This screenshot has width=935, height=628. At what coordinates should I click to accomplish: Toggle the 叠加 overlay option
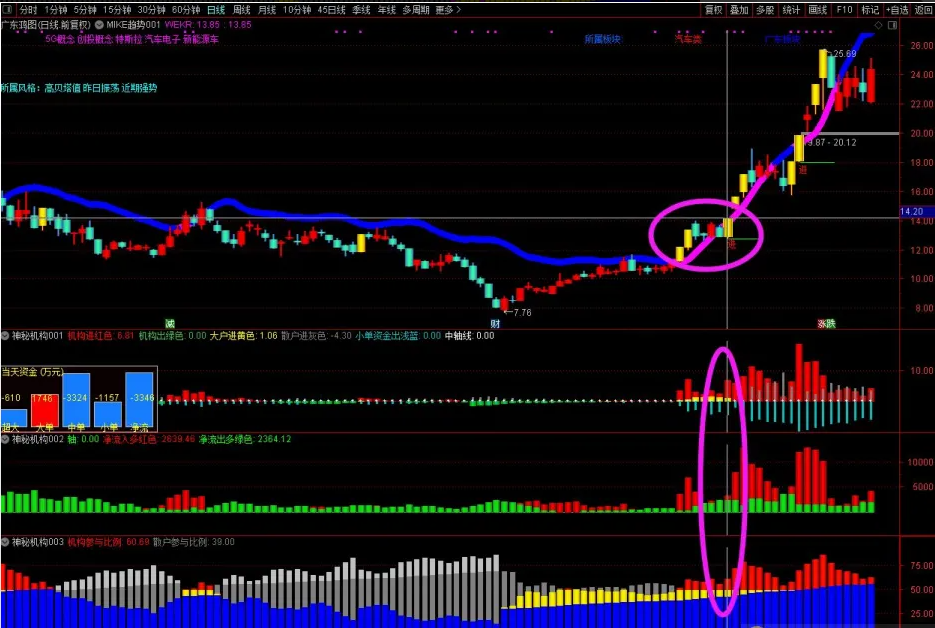click(x=738, y=9)
